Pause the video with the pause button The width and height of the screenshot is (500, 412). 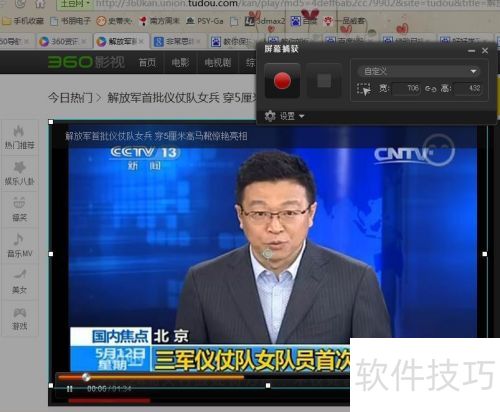(x=70, y=389)
